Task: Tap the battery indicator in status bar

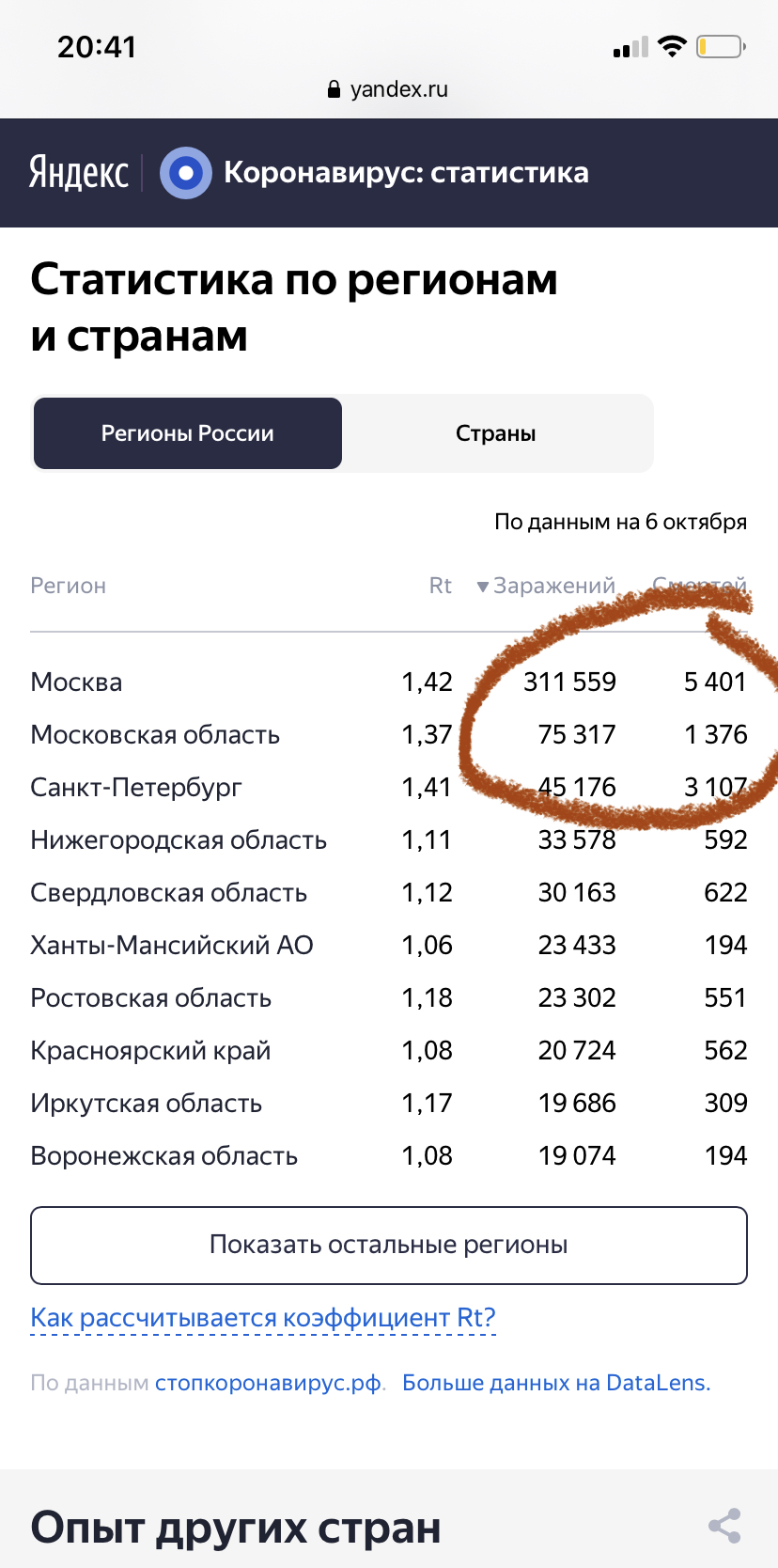Action: [x=721, y=46]
